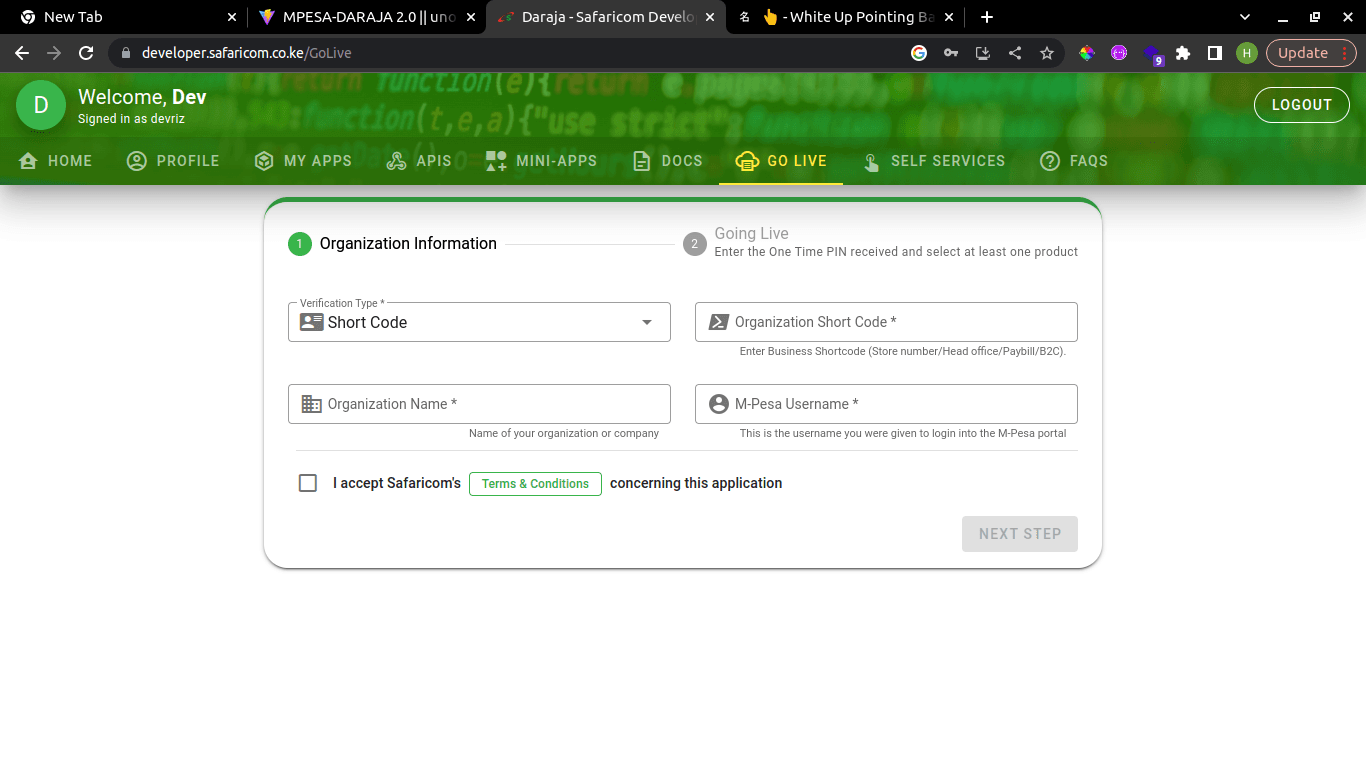Accept Safaricom's terms checkbox
The width and height of the screenshot is (1366, 768).
(308, 483)
